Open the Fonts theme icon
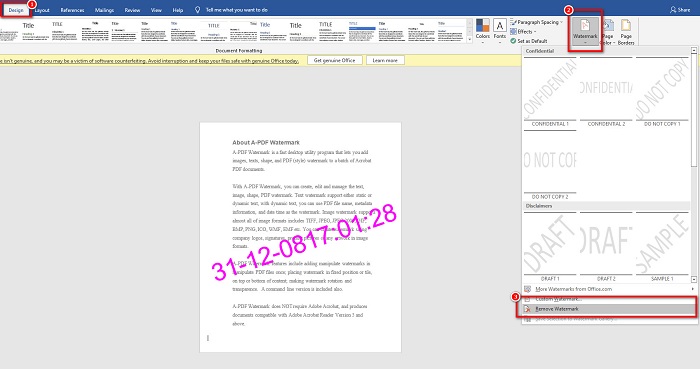Screen dimensions: 700x369 click(500, 26)
